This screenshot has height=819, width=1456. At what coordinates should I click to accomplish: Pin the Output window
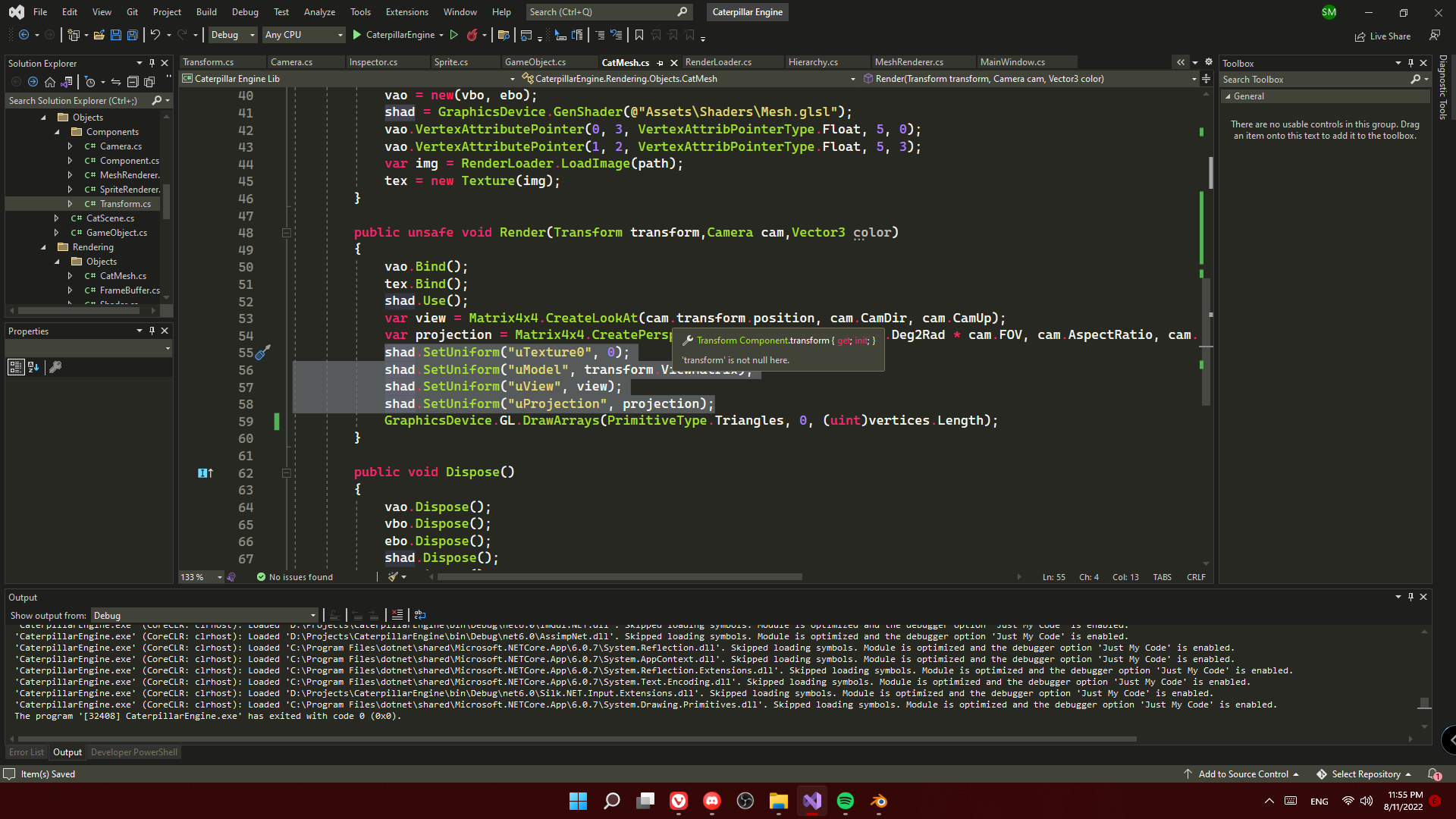pos(1410,597)
